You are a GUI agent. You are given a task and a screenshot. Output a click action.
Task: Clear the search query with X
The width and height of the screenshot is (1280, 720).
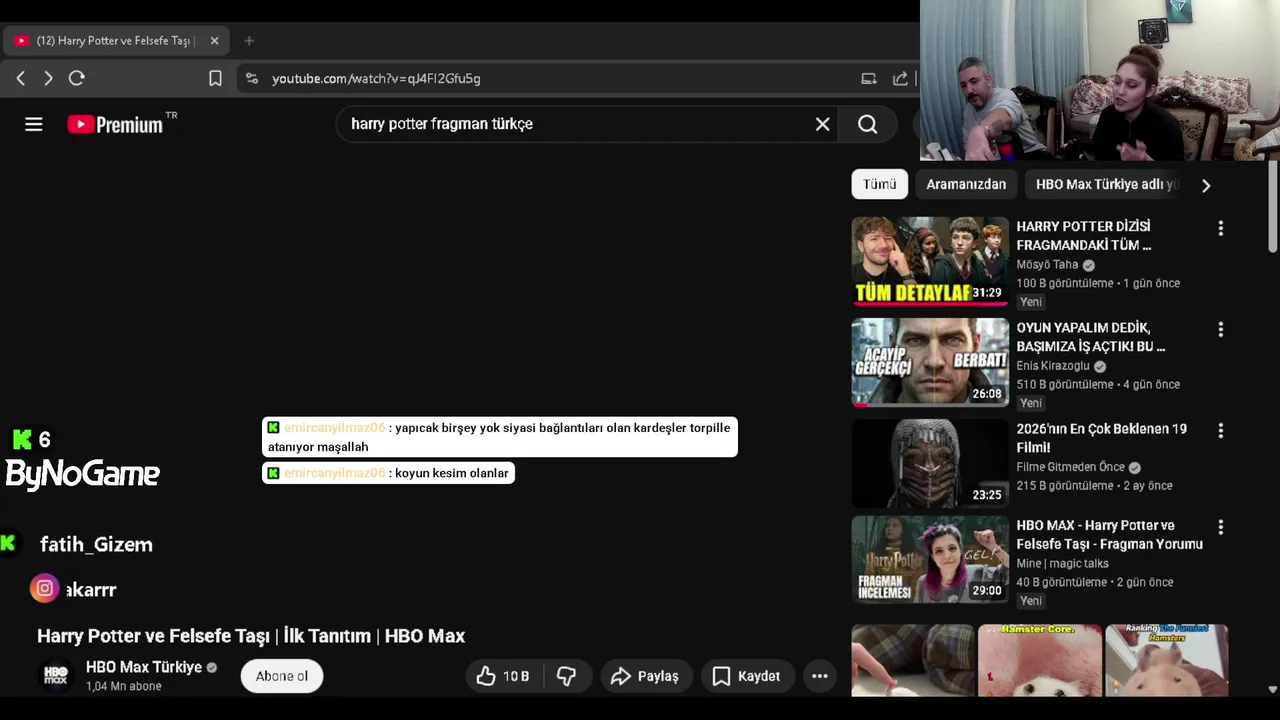822,124
